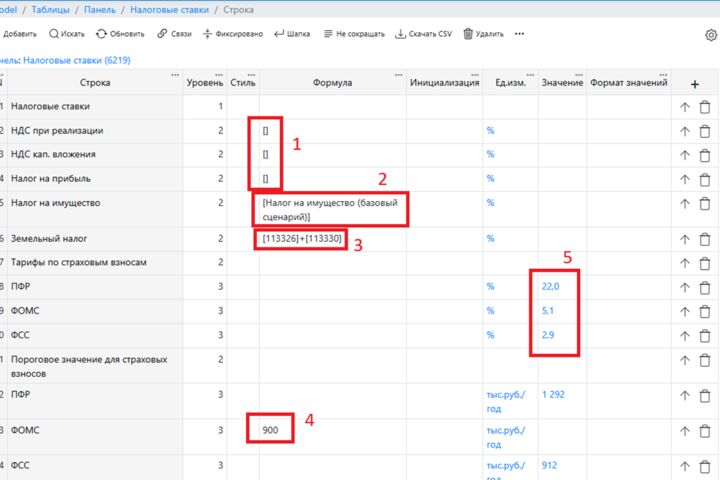Move the Налоговые ставки row up
This screenshot has width=720, height=480.
pyautogui.click(x=685, y=107)
